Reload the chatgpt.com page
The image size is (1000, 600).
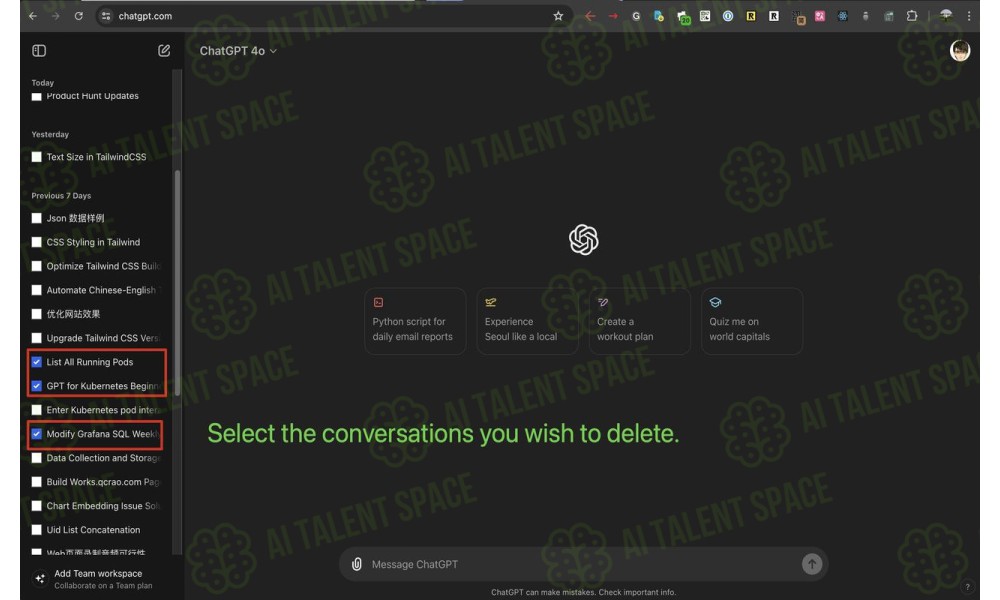(78, 16)
